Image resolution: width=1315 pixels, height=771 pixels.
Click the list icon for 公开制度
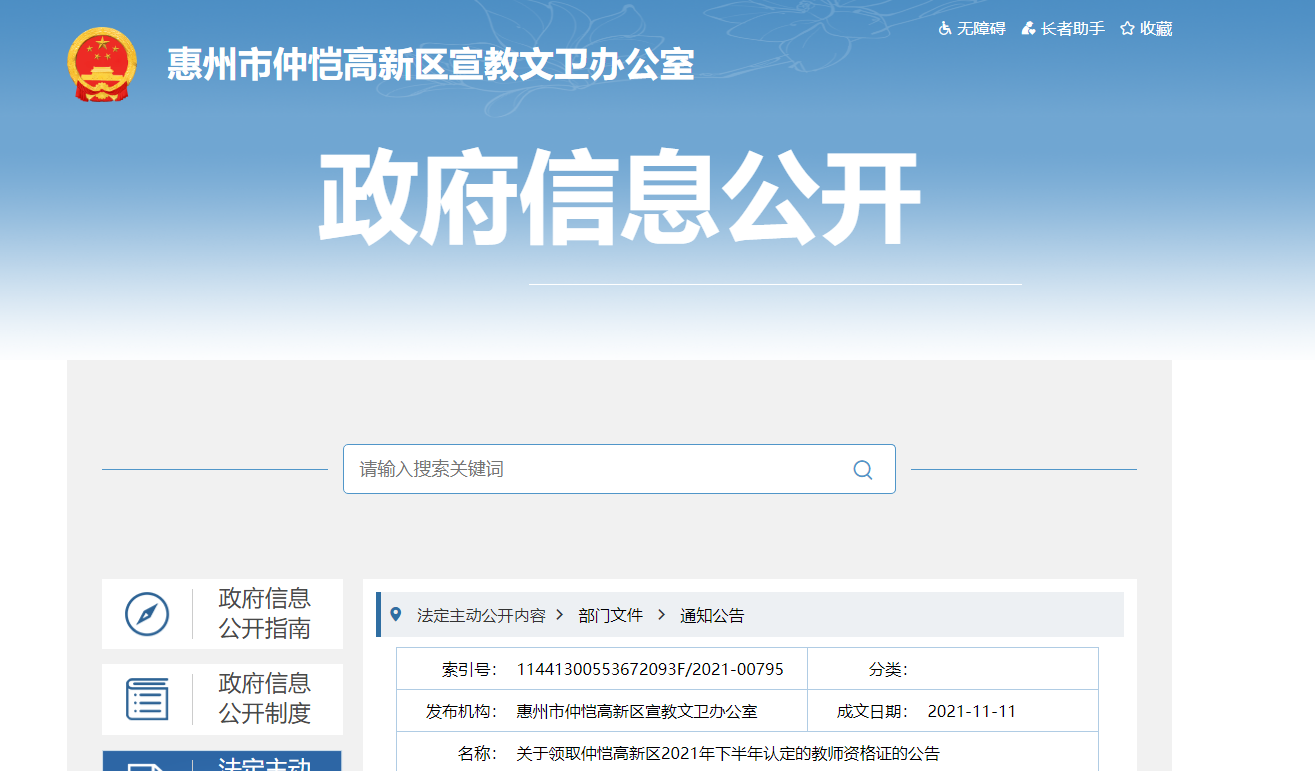(147, 698)
